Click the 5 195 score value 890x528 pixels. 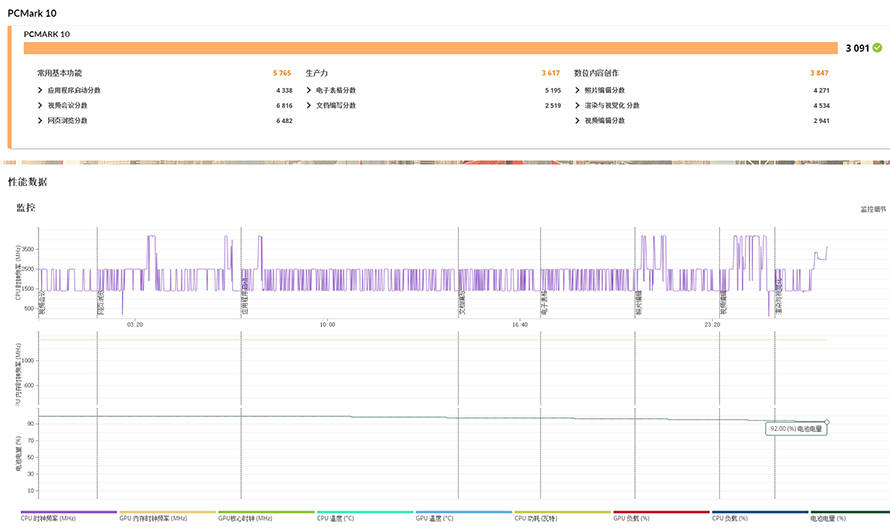[553, 90]
